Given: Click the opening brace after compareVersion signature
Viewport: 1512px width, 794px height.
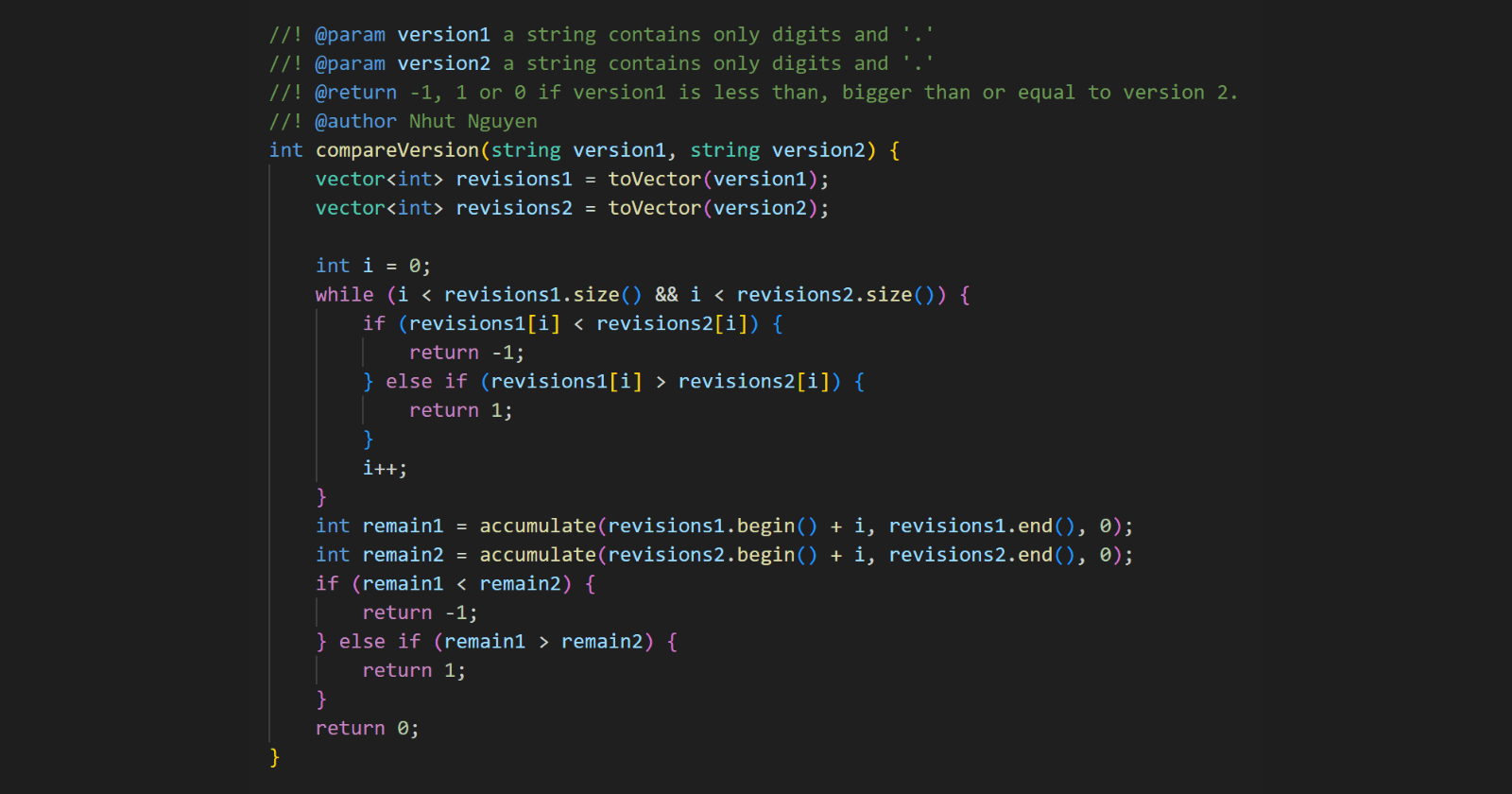Looking at the screenshot, I should pyautogui.click(x=895, y=150).
